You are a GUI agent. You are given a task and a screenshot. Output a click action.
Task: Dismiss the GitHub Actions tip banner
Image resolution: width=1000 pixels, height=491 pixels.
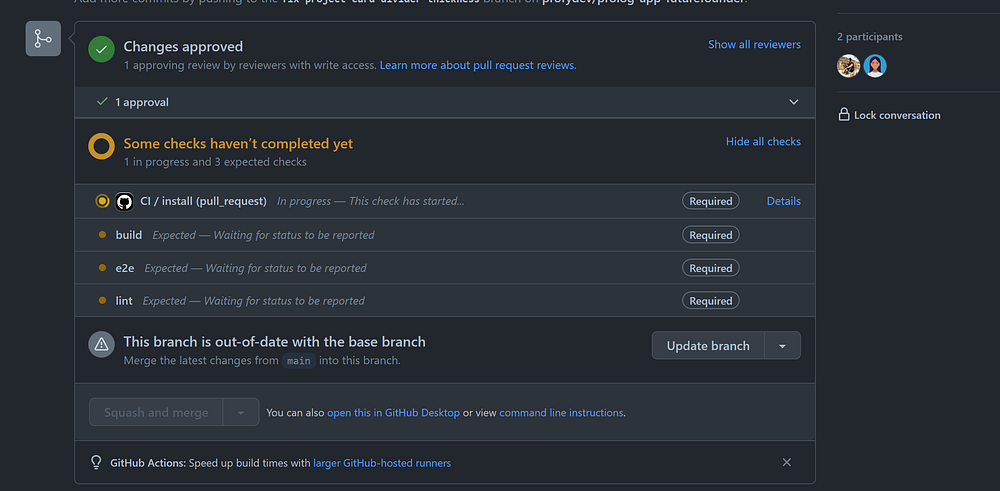coord(787,463)
